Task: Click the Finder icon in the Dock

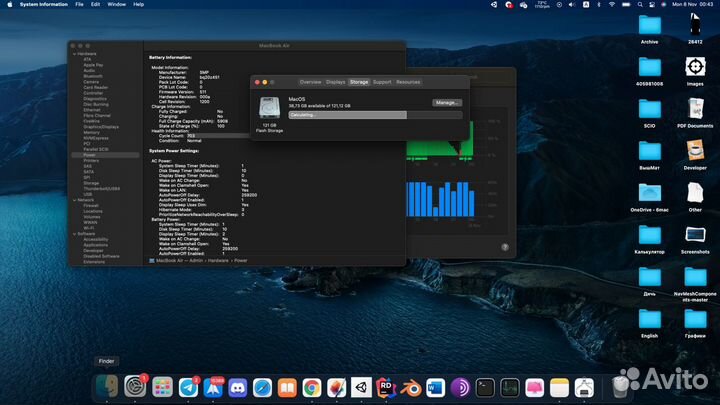Action: tap(107, 387)
